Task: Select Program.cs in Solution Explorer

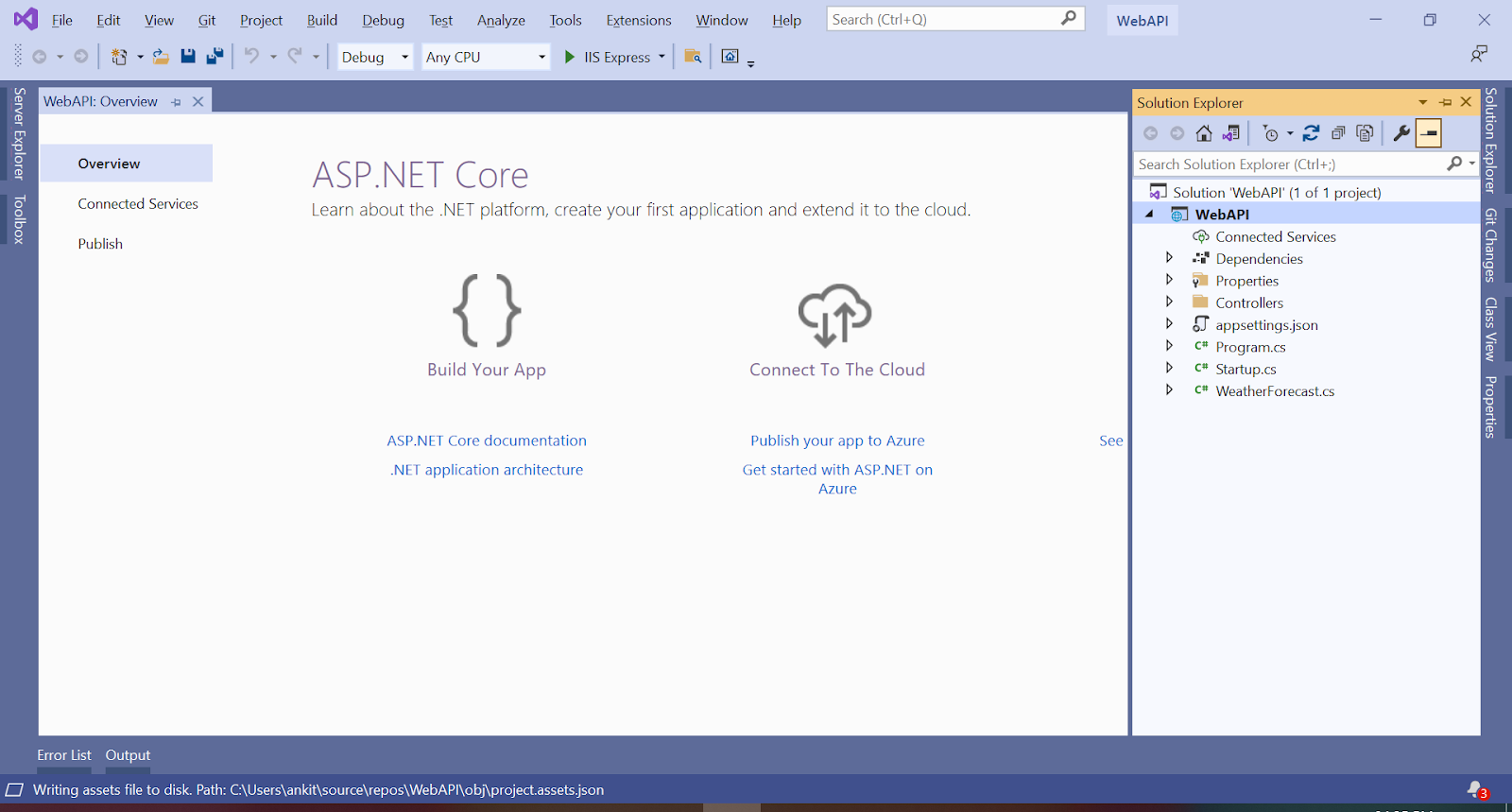Action: pos(1250,347)
